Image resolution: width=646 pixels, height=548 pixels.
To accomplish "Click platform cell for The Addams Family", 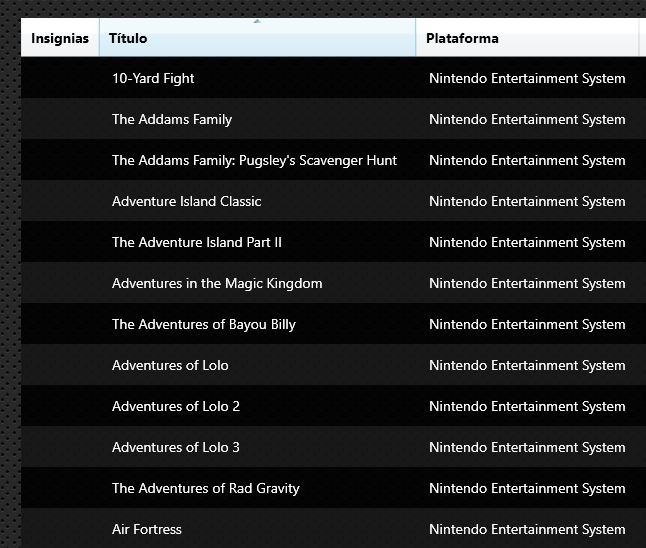I will [x=527, y=119].
